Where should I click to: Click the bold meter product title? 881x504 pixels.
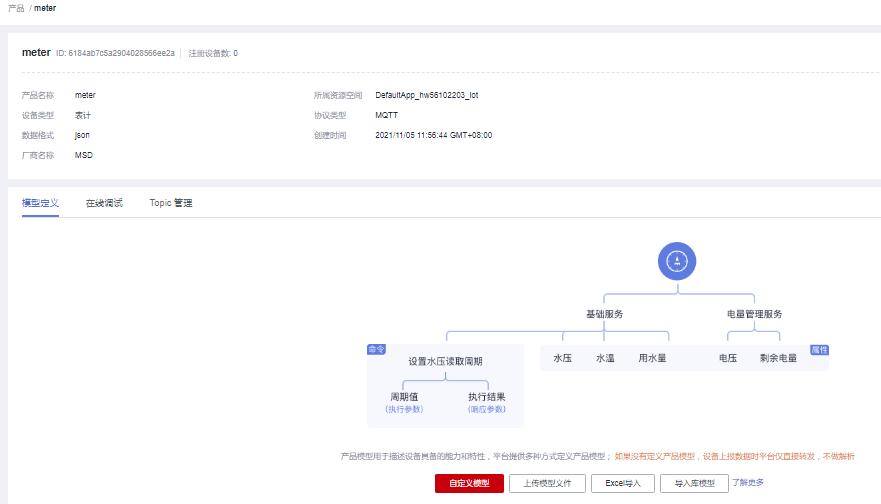[x=36, y=52]
